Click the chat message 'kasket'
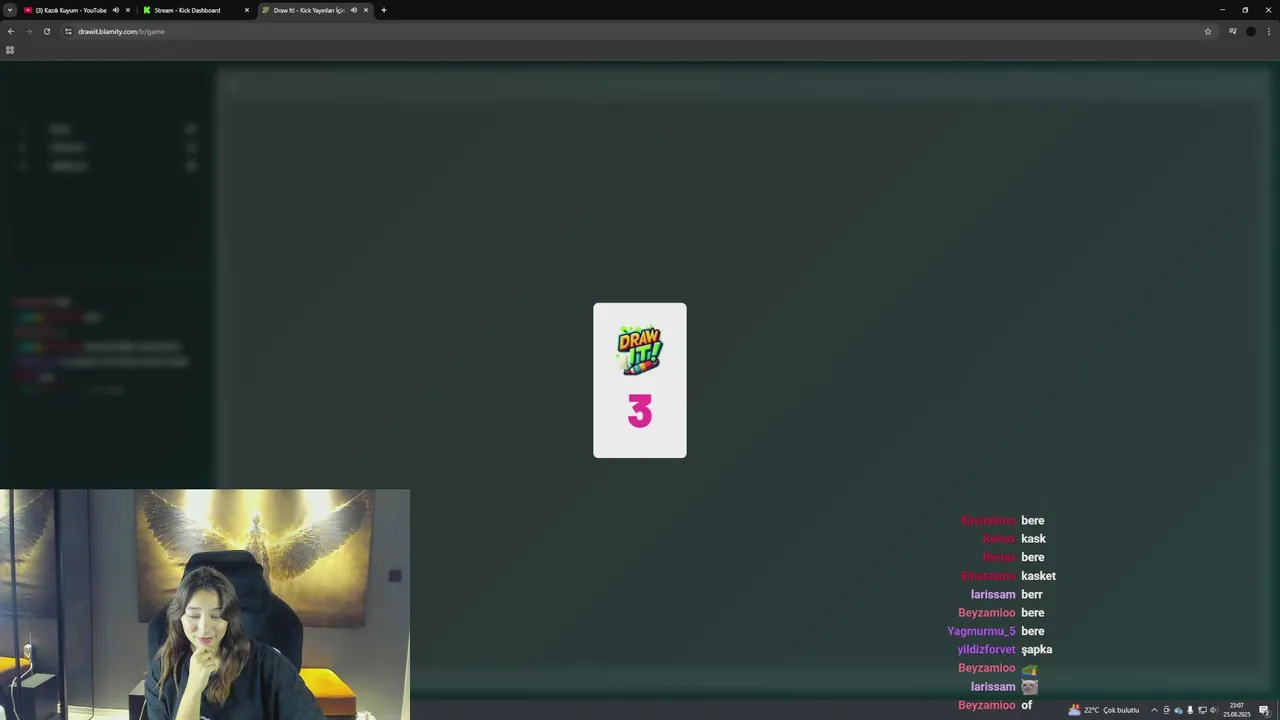Image resolution: width=1280 pixels, height=720 pixels. click(1038, 576)
